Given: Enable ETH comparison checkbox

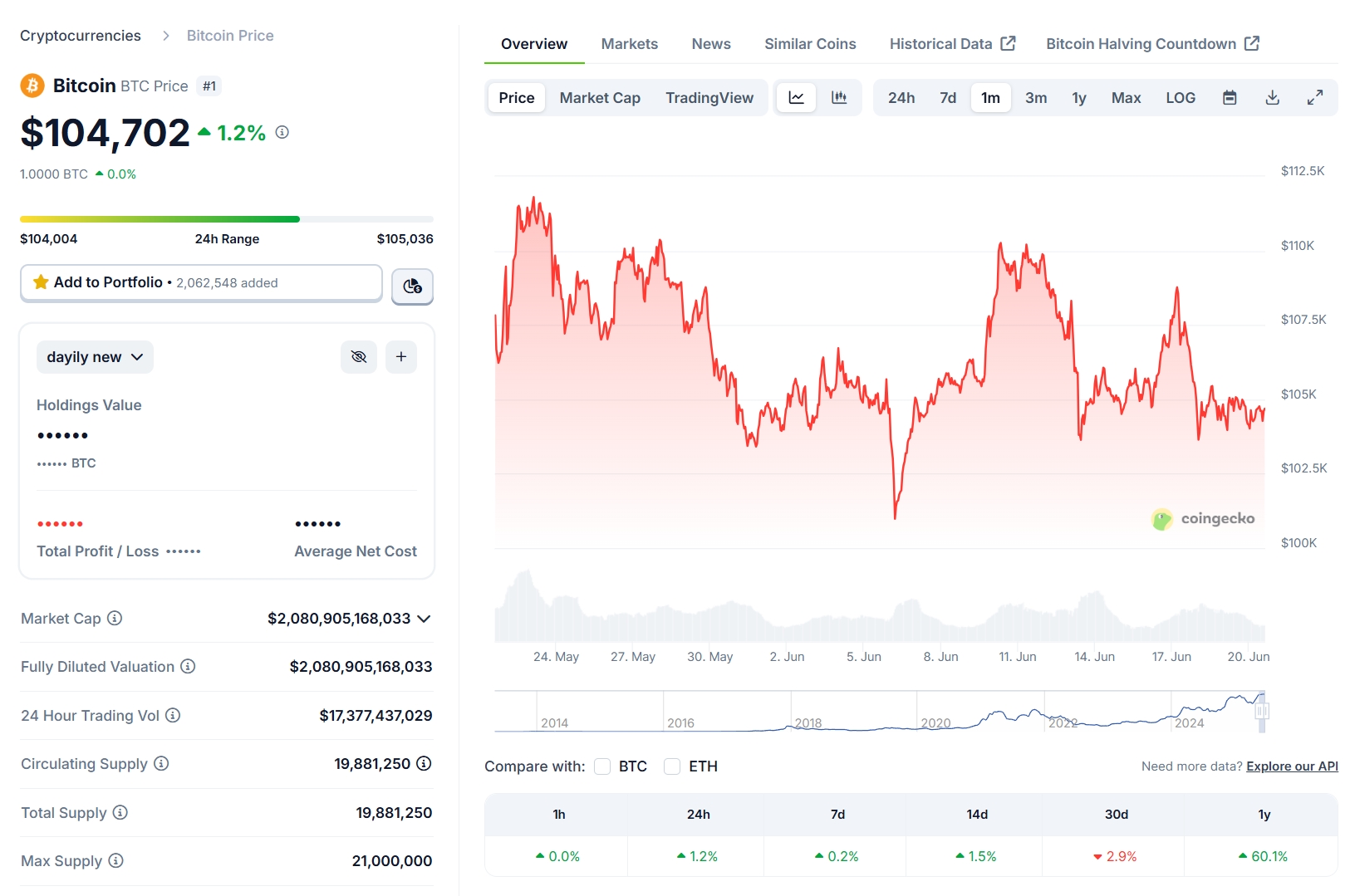Looking at the screenshot, I should (x=672, y=766).
